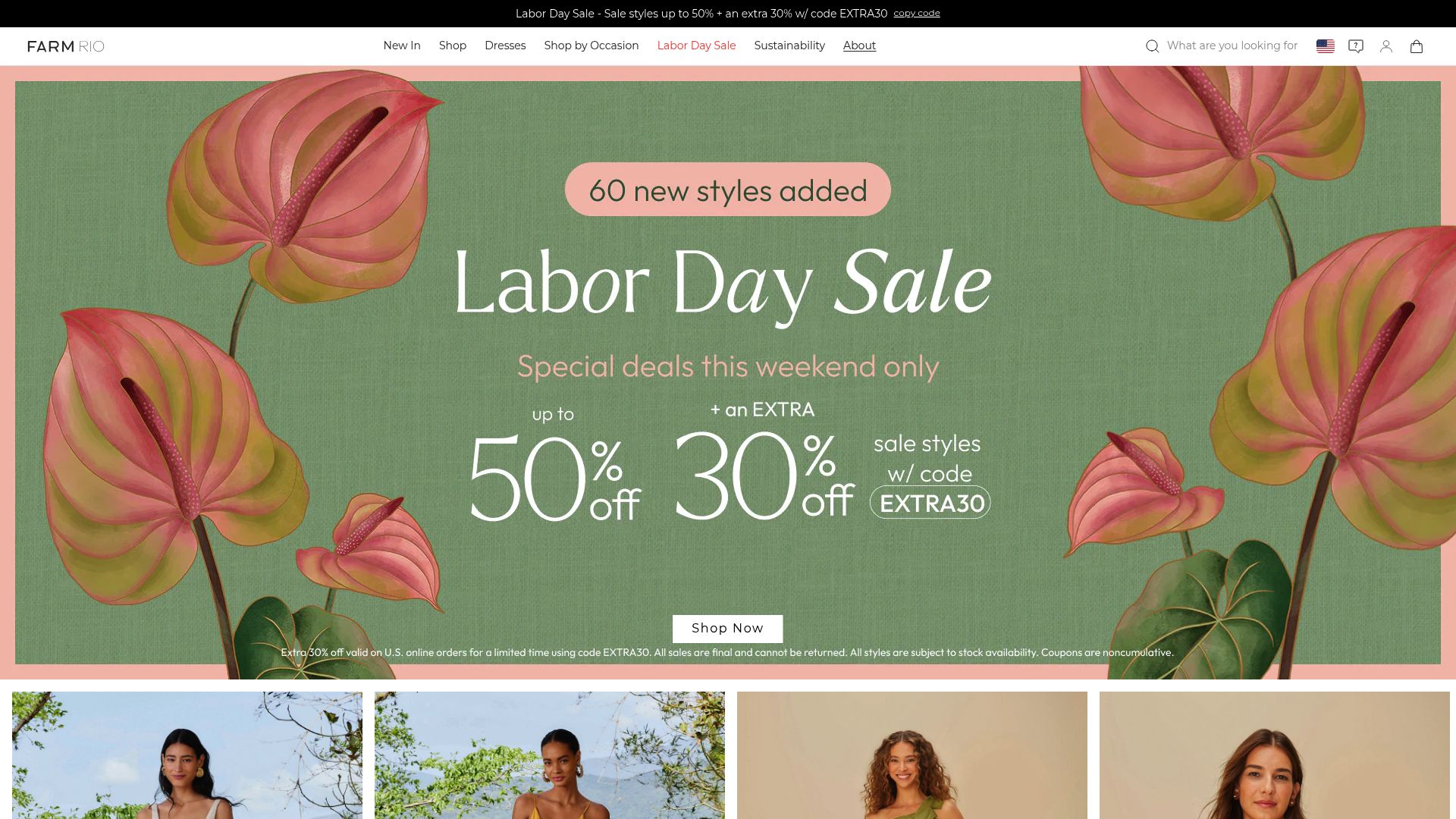Open the New In menu
Viewport: 1456px width, 819px height.
click(402, 45)
